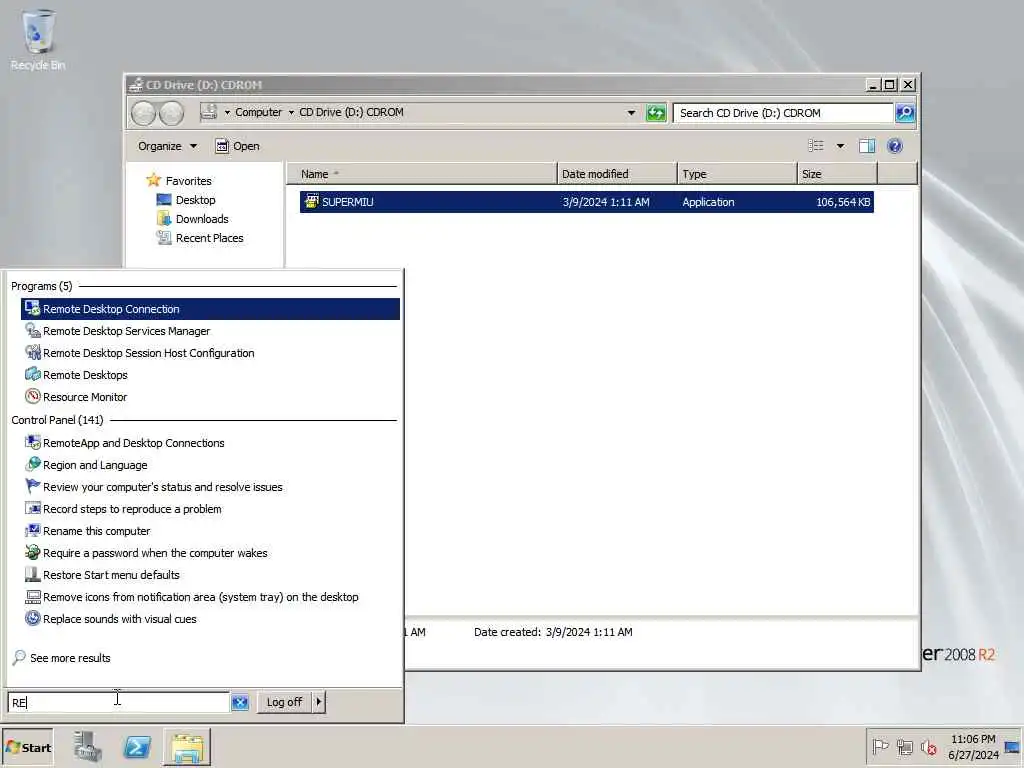Sort by the Size column header
Image resolution: width=1024 pixels, height=768 pixels.
click(837, 174)
